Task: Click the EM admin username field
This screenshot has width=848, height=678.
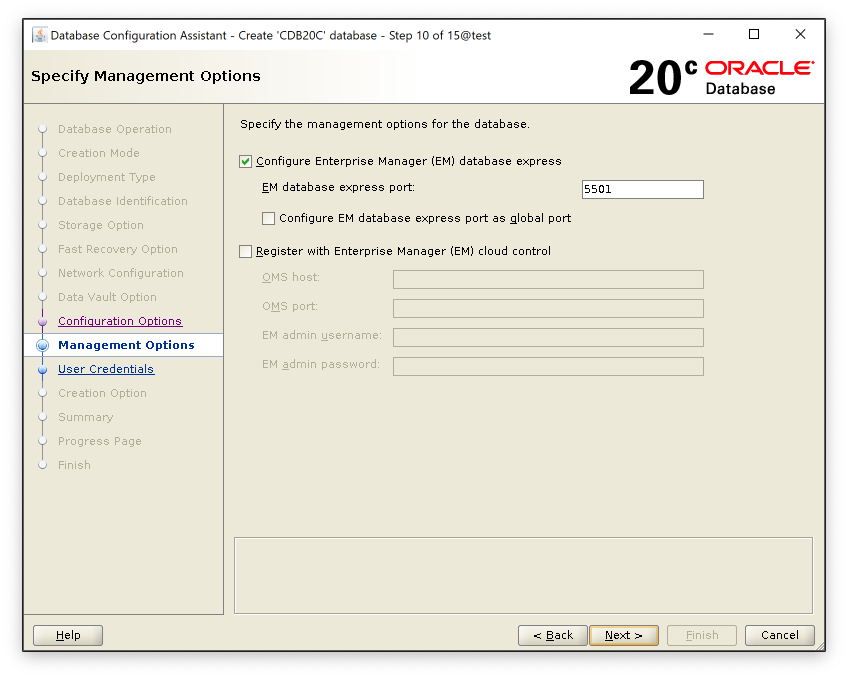Action: (x=548, y=337)
